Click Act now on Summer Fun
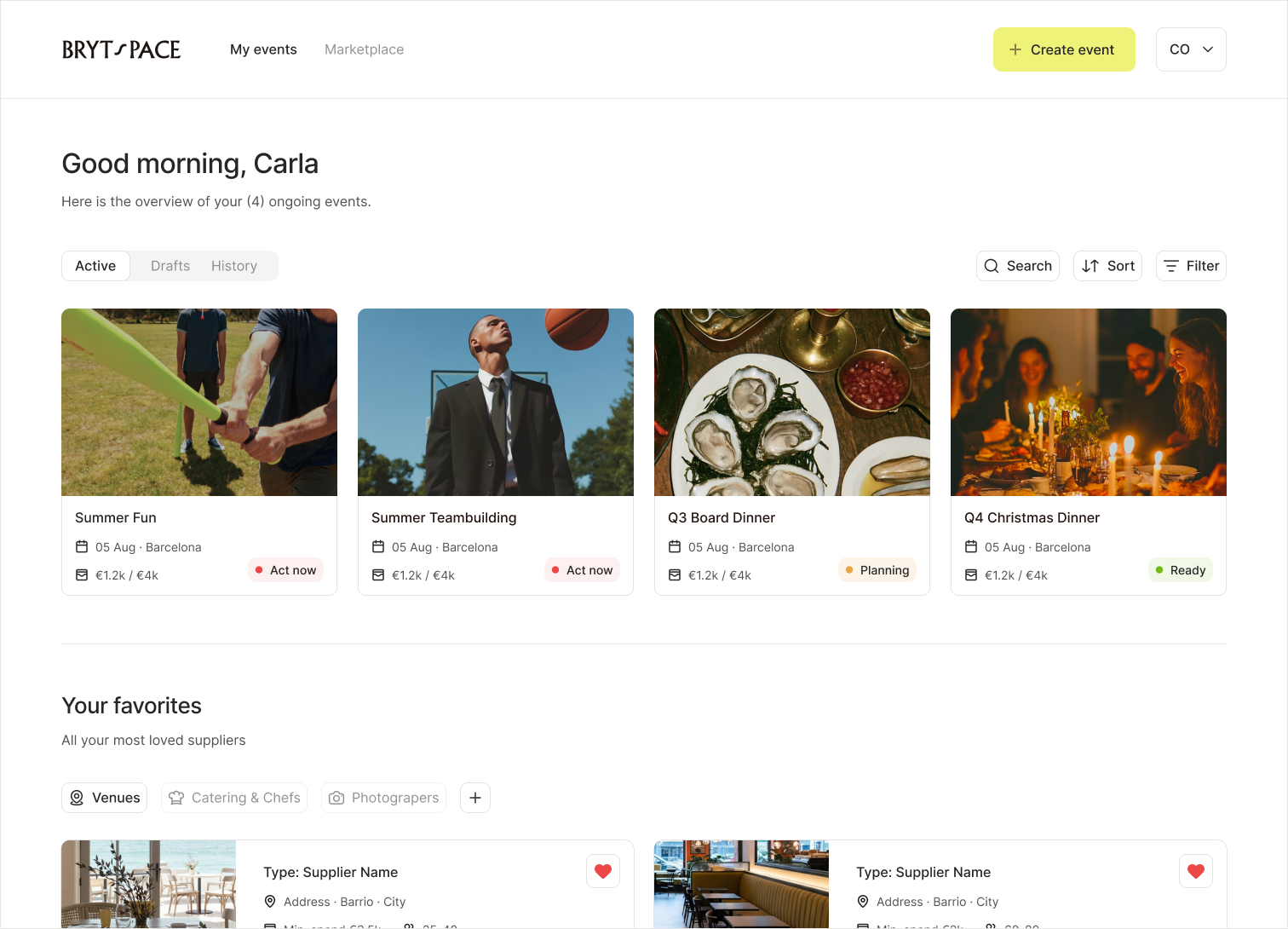1288x929 pixels. coord(285,570)
